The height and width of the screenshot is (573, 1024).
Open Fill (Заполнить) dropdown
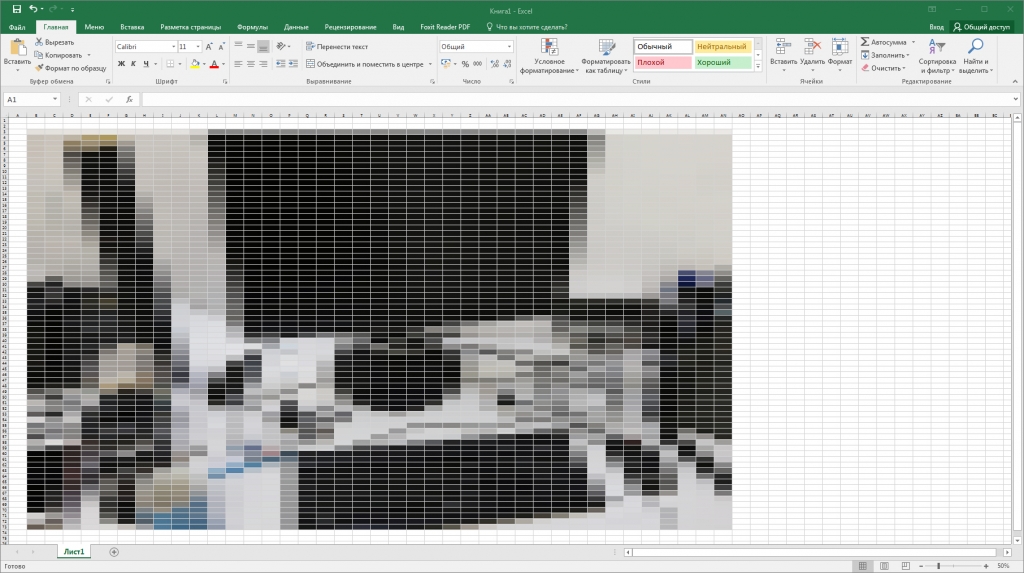click(884, 55)
